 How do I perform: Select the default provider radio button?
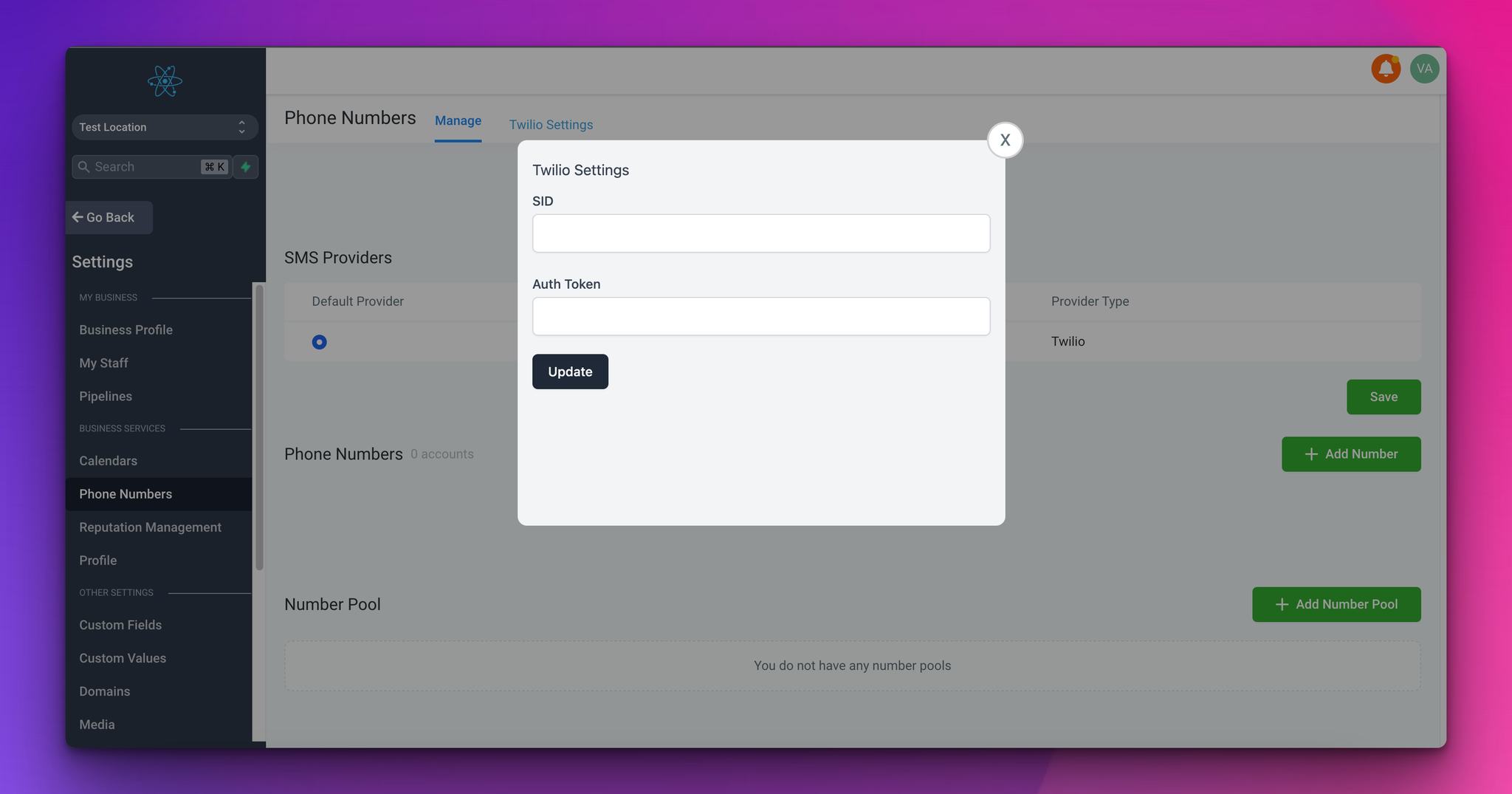tap(319, 342)
